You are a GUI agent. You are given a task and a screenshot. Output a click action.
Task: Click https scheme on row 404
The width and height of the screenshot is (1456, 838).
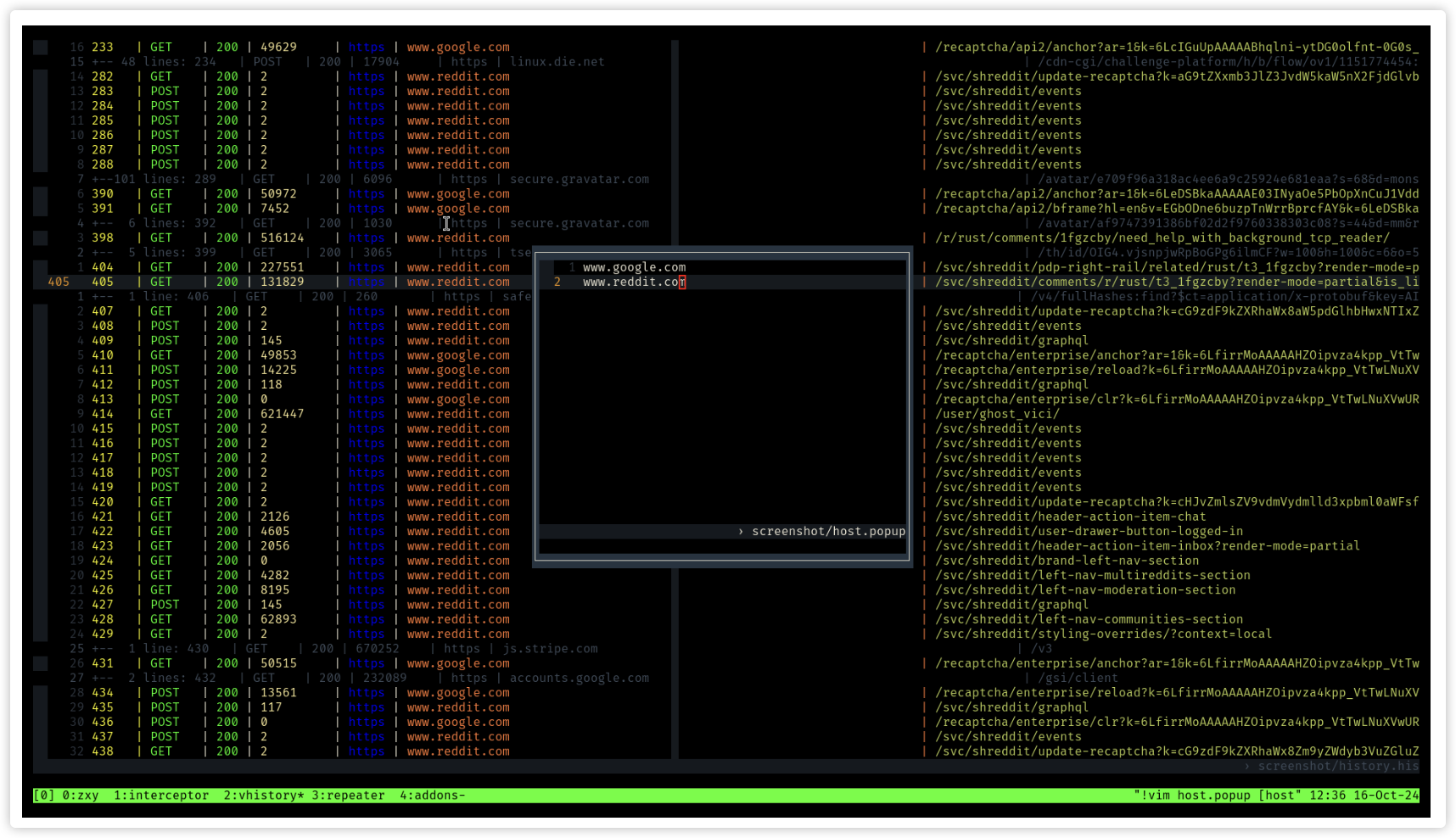tap(366, 267)
